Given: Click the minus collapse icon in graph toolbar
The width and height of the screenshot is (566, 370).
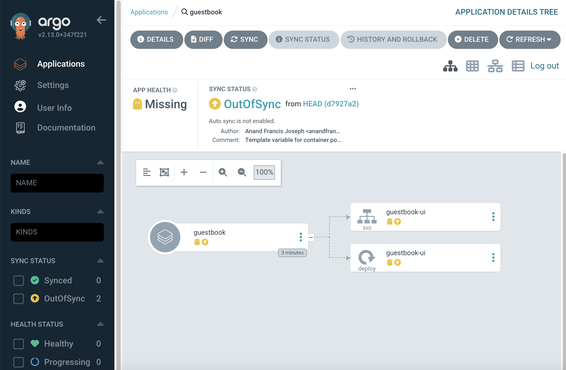Looking at the screenshot, I should (203, 172).
